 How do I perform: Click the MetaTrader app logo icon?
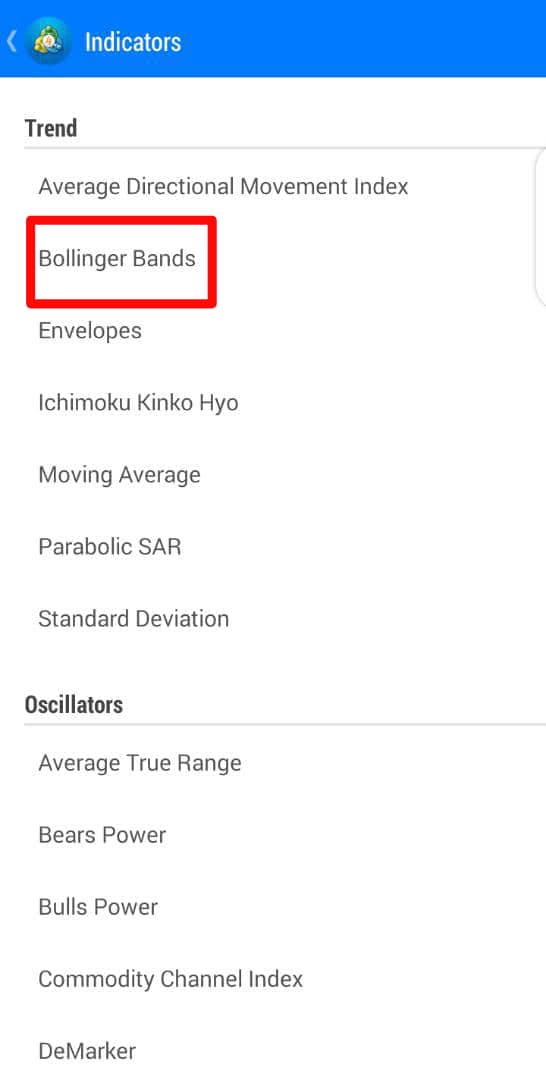[48, 41]
